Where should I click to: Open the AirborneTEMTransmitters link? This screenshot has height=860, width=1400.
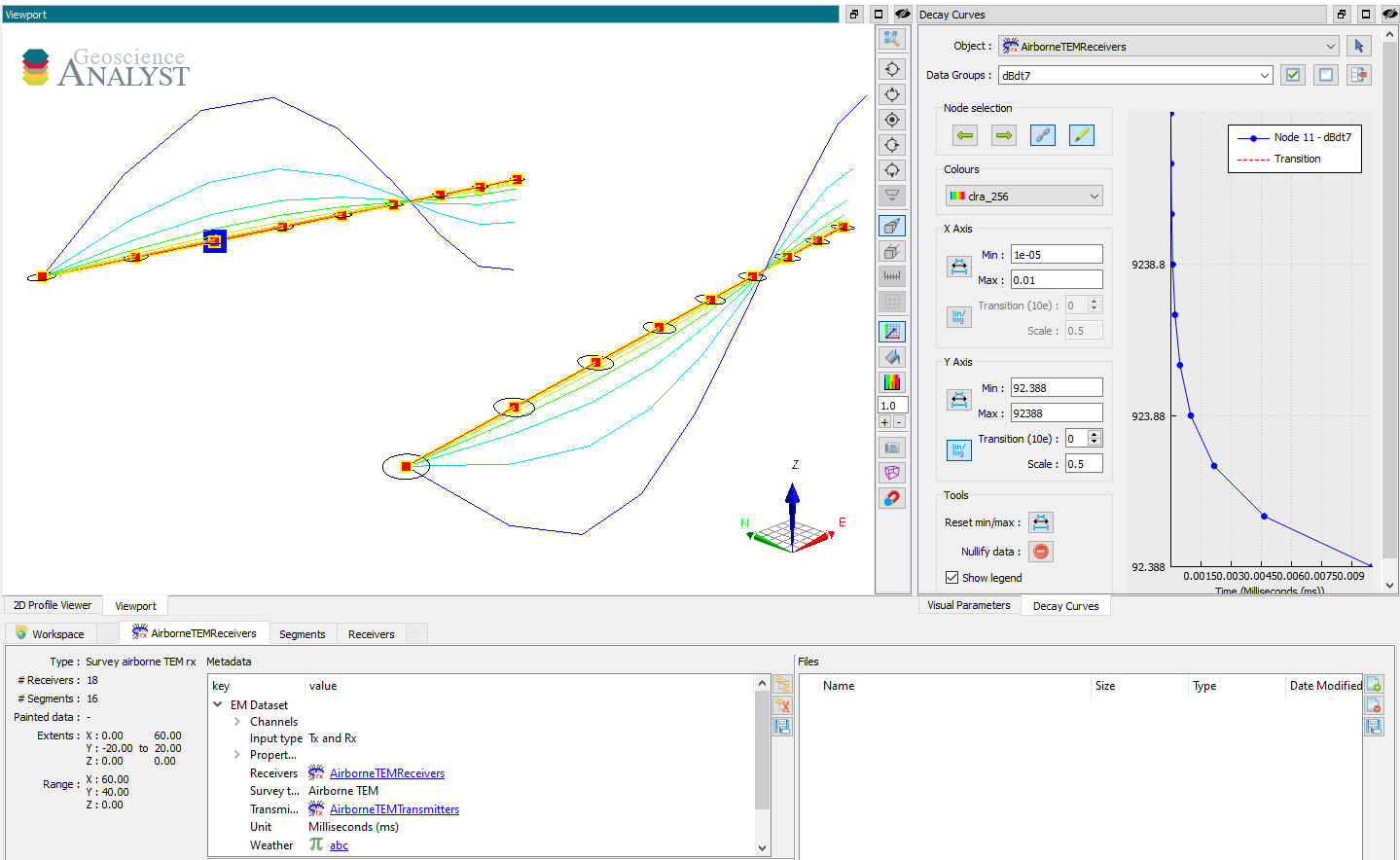pyautogui.click(x=394, y=809)
